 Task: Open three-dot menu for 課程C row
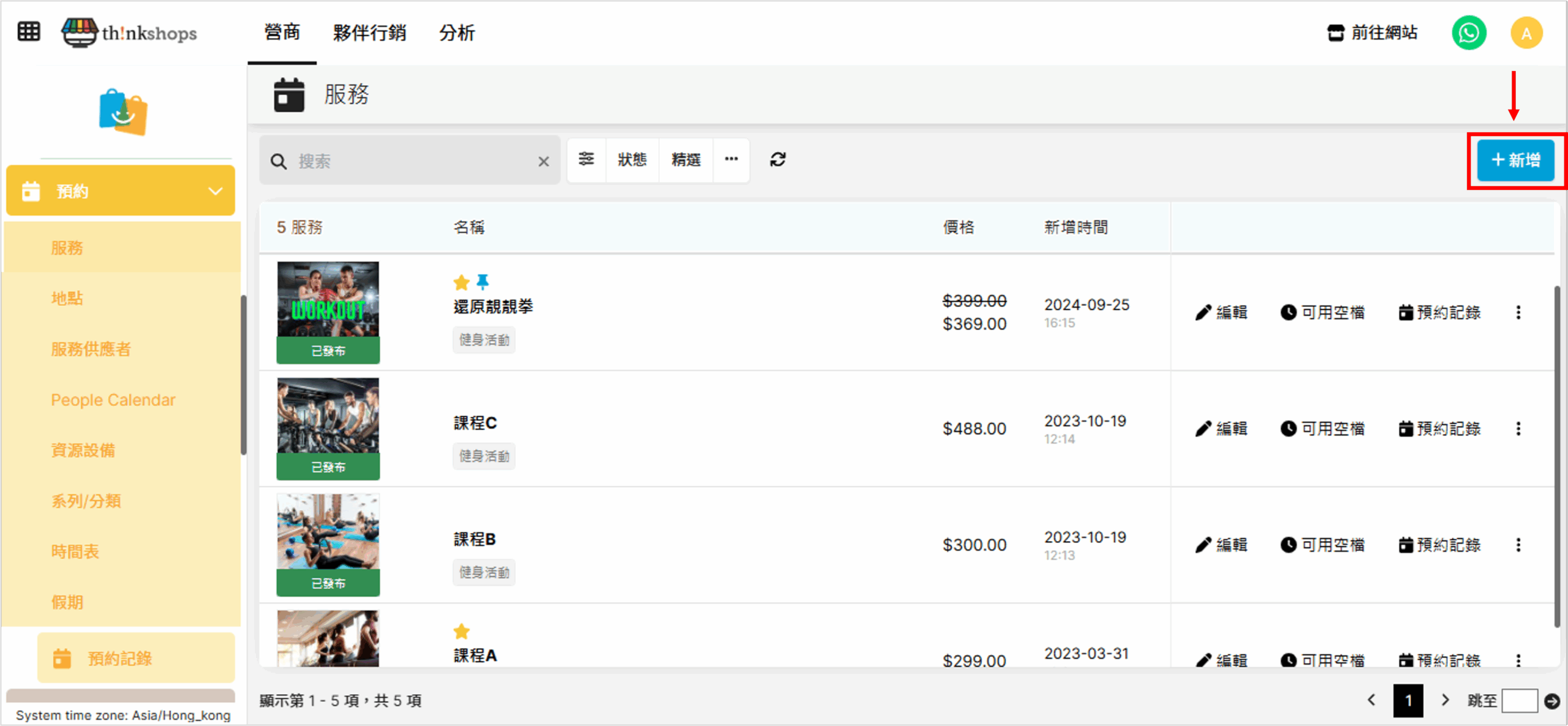[1518, 429]
